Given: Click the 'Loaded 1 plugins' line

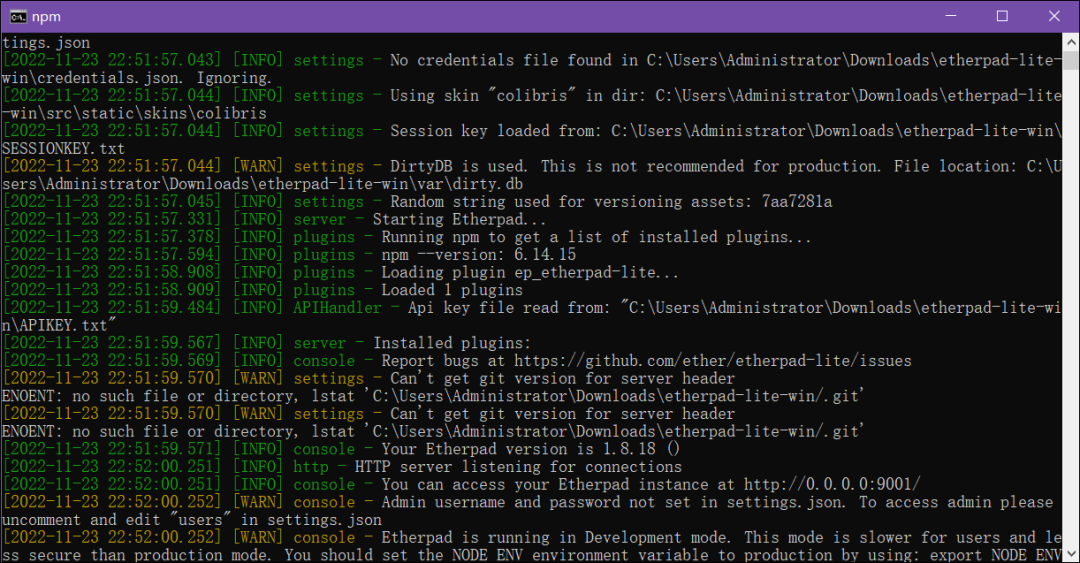Looking at the screenshot, I should click(x=452, y=290).
